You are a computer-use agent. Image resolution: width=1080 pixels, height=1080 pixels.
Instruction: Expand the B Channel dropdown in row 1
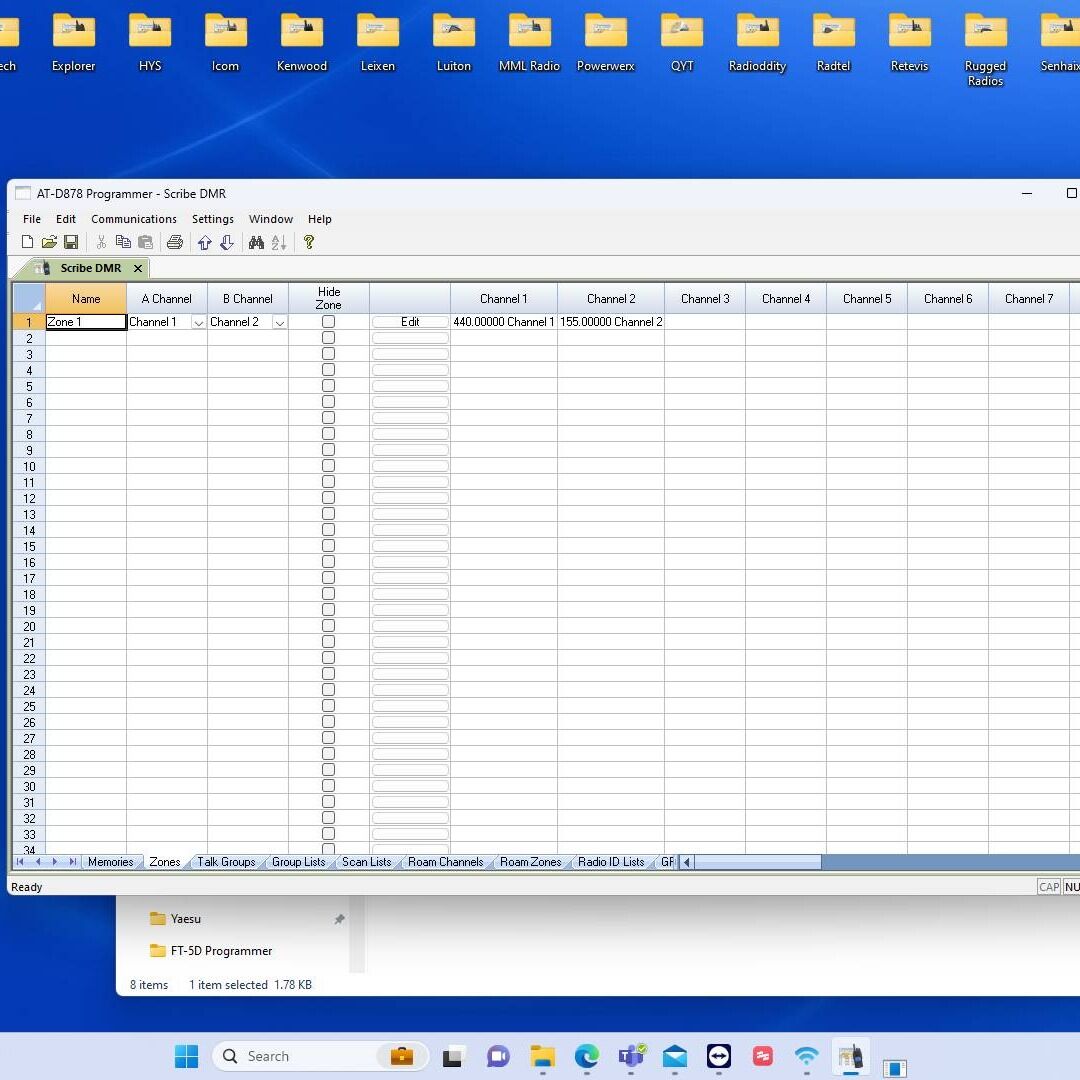(280, 322)
